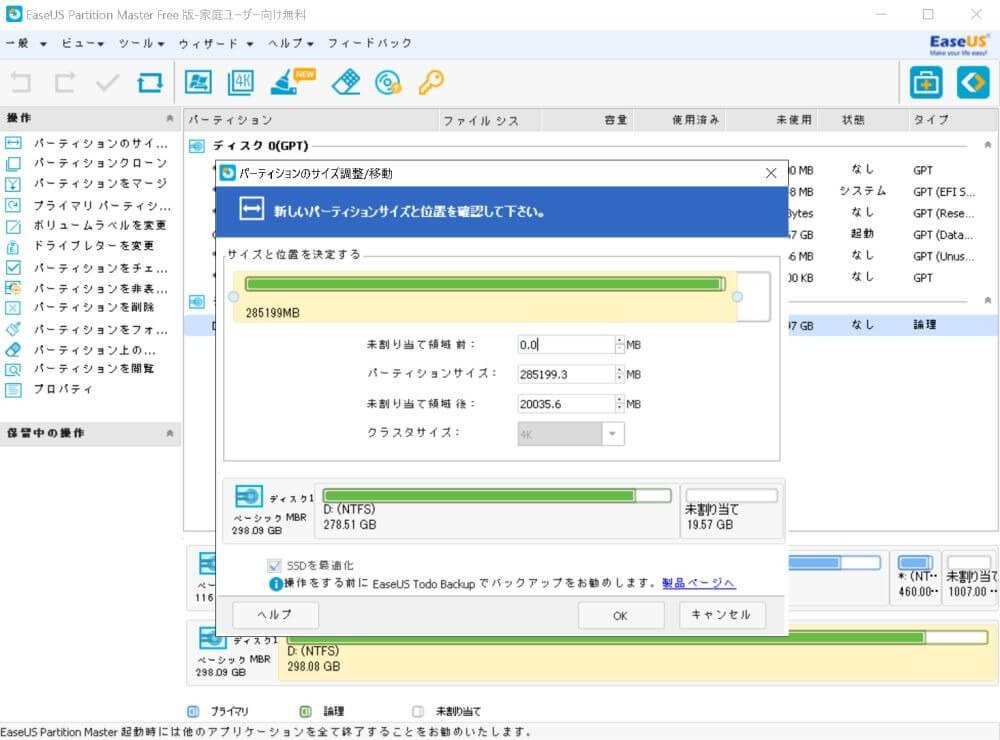Image resolution: width=1000 pixels, height=740 pixels.
Task: Open the '製品ページへ' link
Action: click(x=698, y=583)
